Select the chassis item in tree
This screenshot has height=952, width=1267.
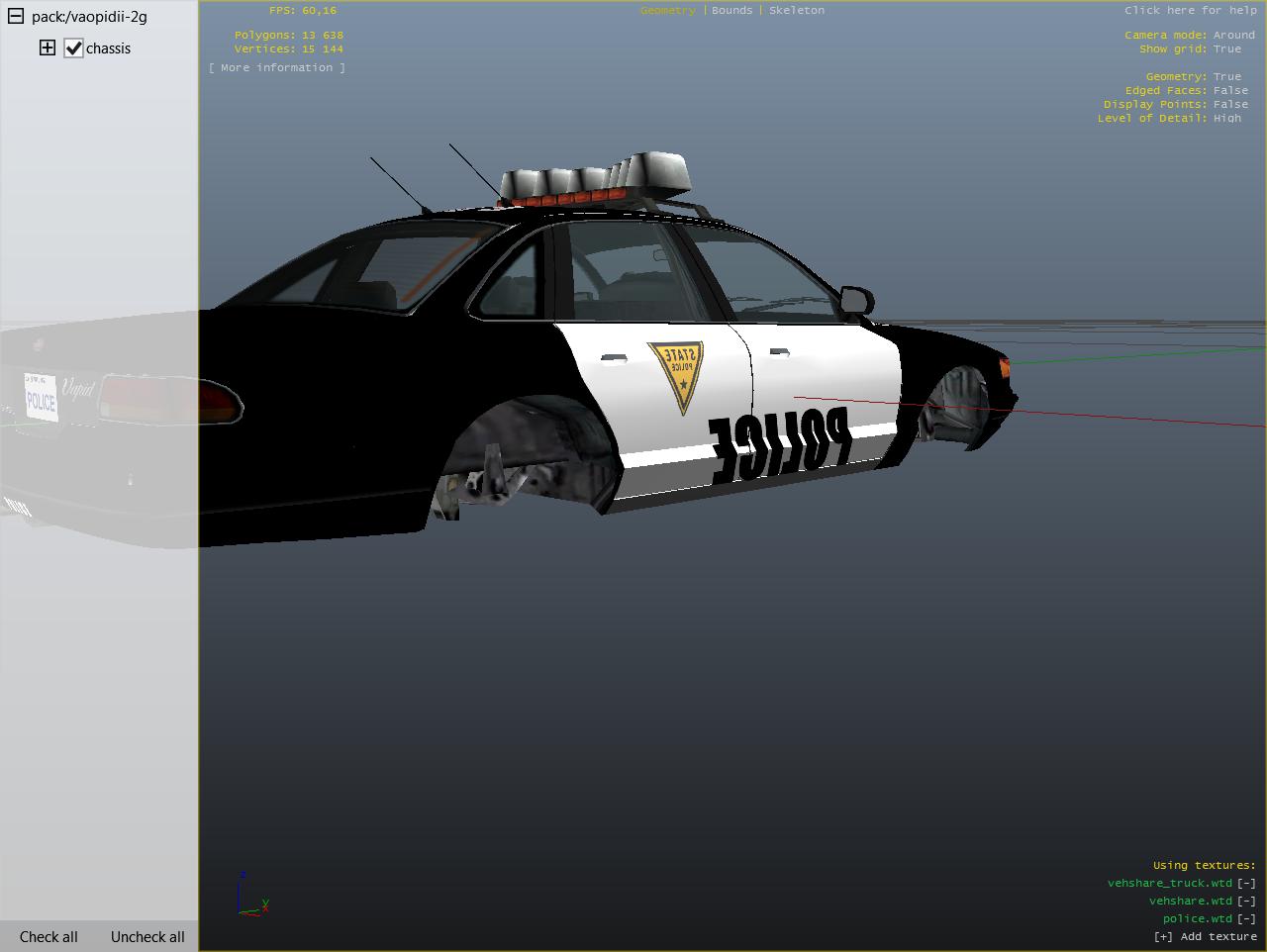tap(108, 48)
